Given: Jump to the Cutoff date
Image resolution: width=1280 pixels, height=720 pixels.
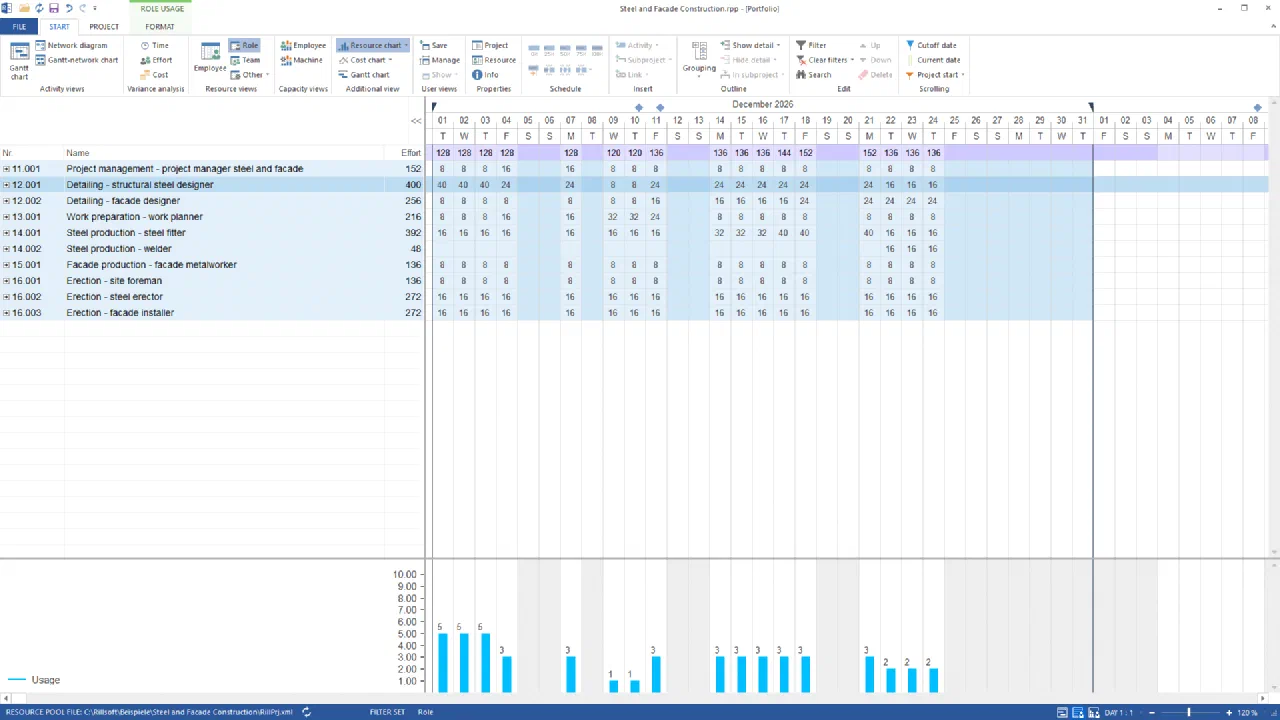Looking at the screenshot, I should click(x=931, y=45).
